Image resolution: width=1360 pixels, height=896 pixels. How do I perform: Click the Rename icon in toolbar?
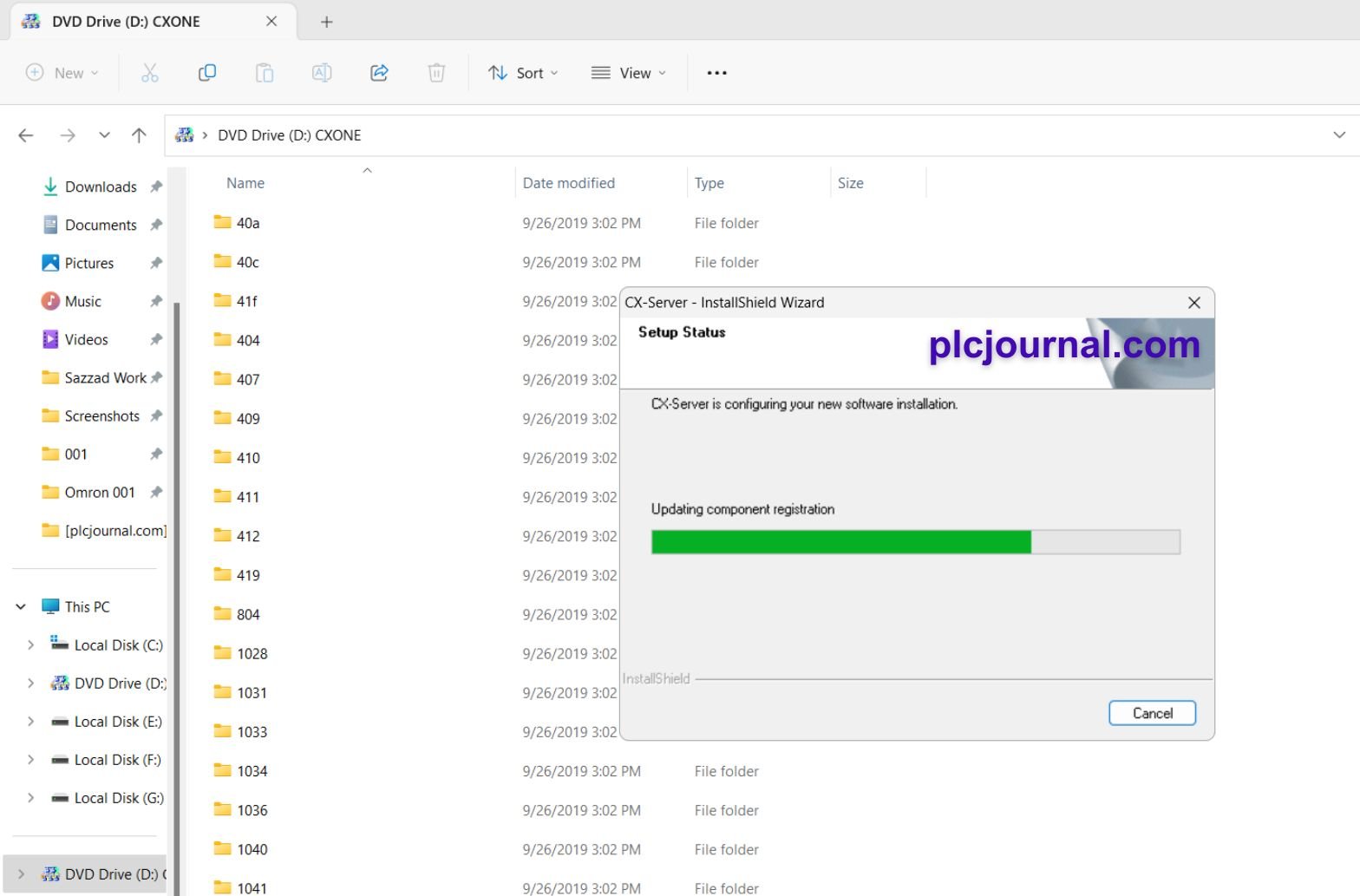(x=322, y=73)
